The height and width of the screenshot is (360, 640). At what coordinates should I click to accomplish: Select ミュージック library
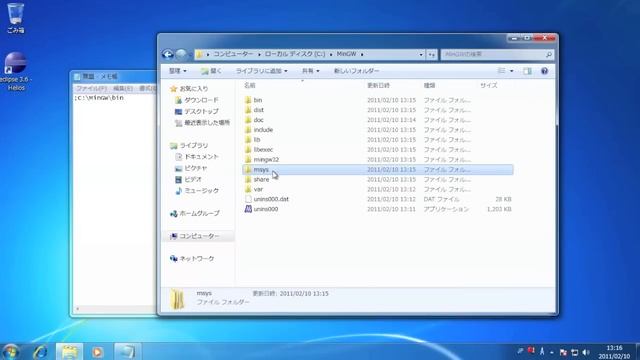197,191
